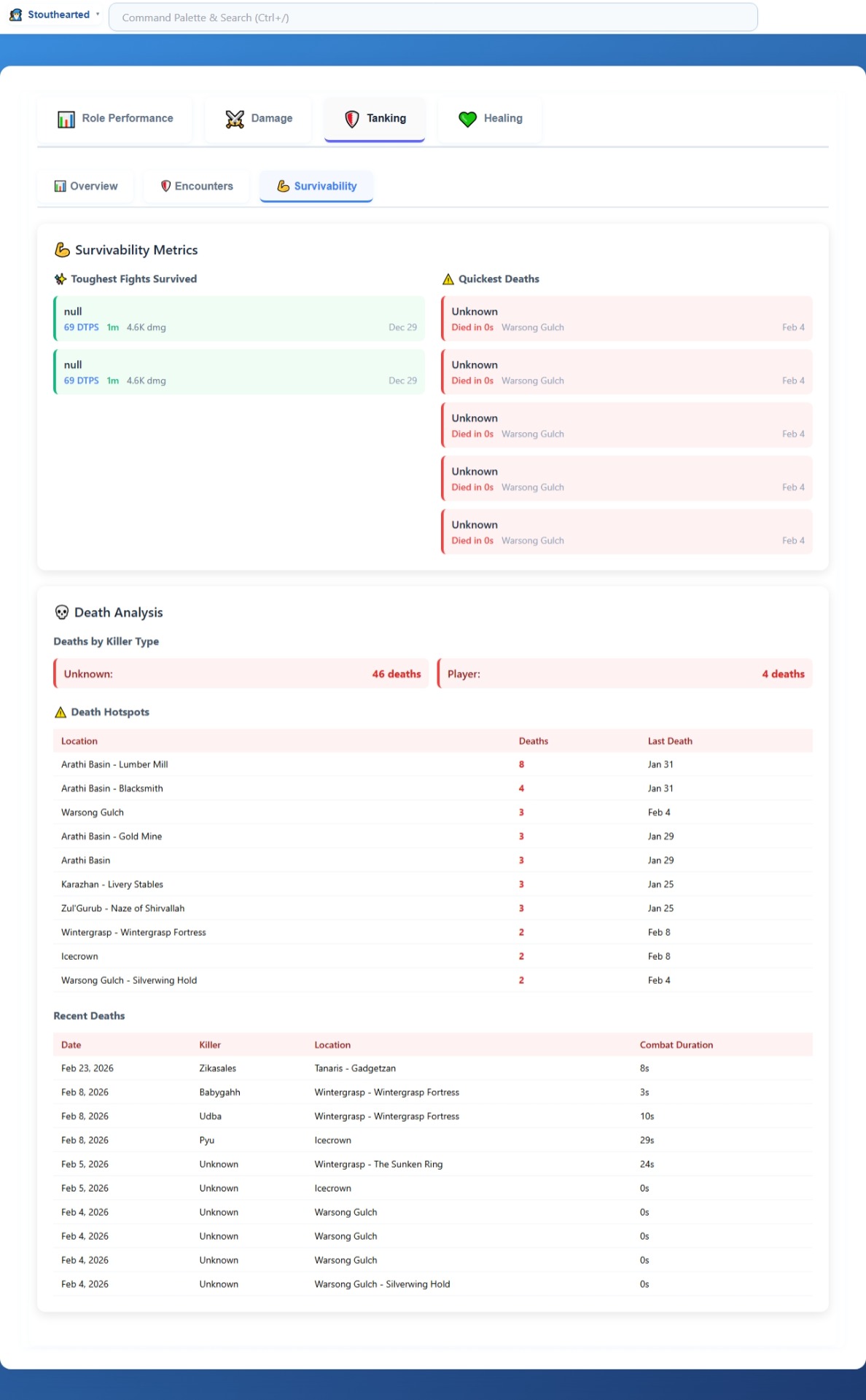Click the crossed swords Damage icon
Screen dimensions: 866x1400
pos(235,119)
